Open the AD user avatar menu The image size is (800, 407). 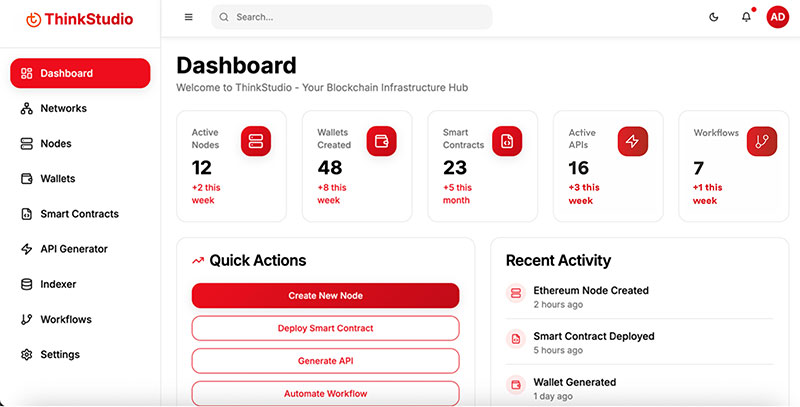pyautogui.click(x=777, y=17)
